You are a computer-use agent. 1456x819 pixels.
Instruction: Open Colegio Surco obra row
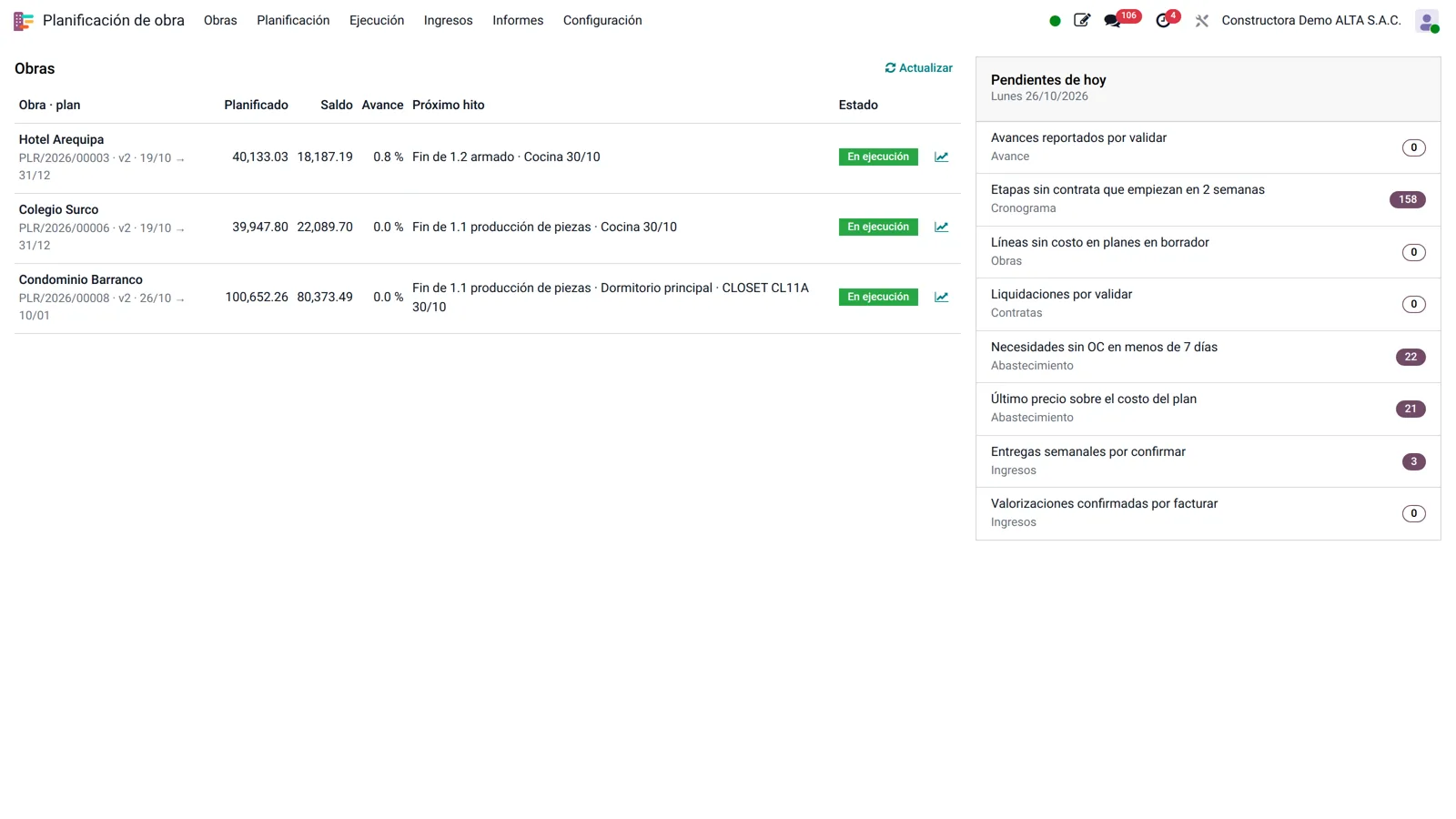pos(488,228)
